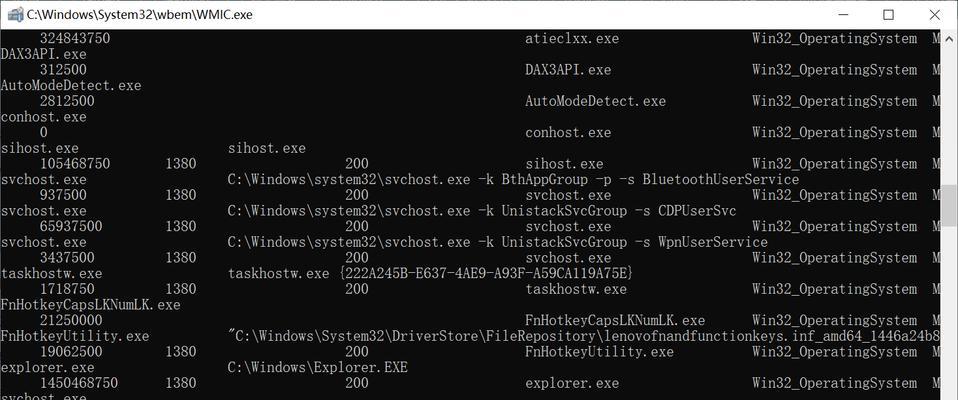The width and height of the screenshot is (958, 400).
Task: Click the value 324843750 on first row
Action: tap(75, 39)
